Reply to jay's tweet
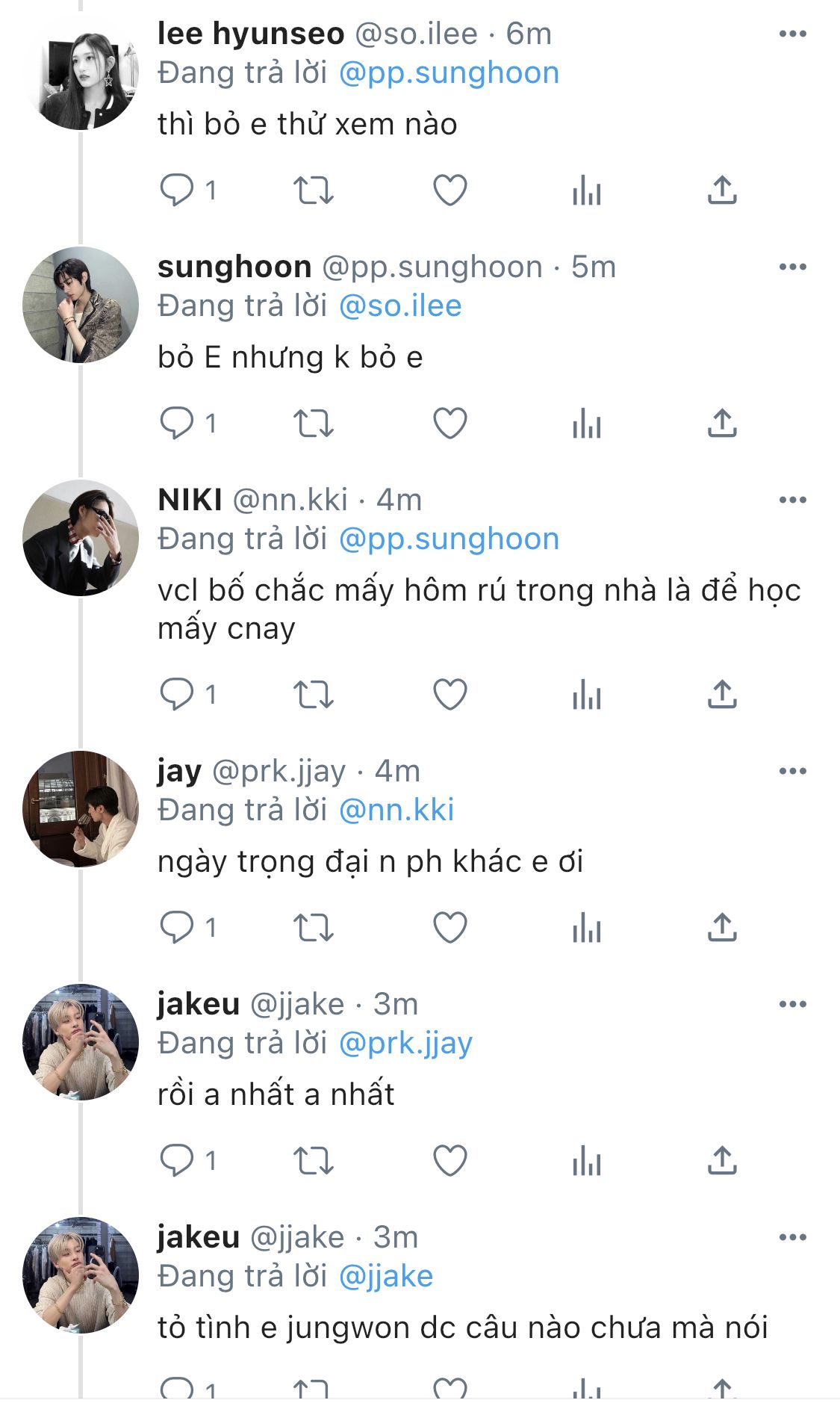840x1403 pixels. pos(177,928)
